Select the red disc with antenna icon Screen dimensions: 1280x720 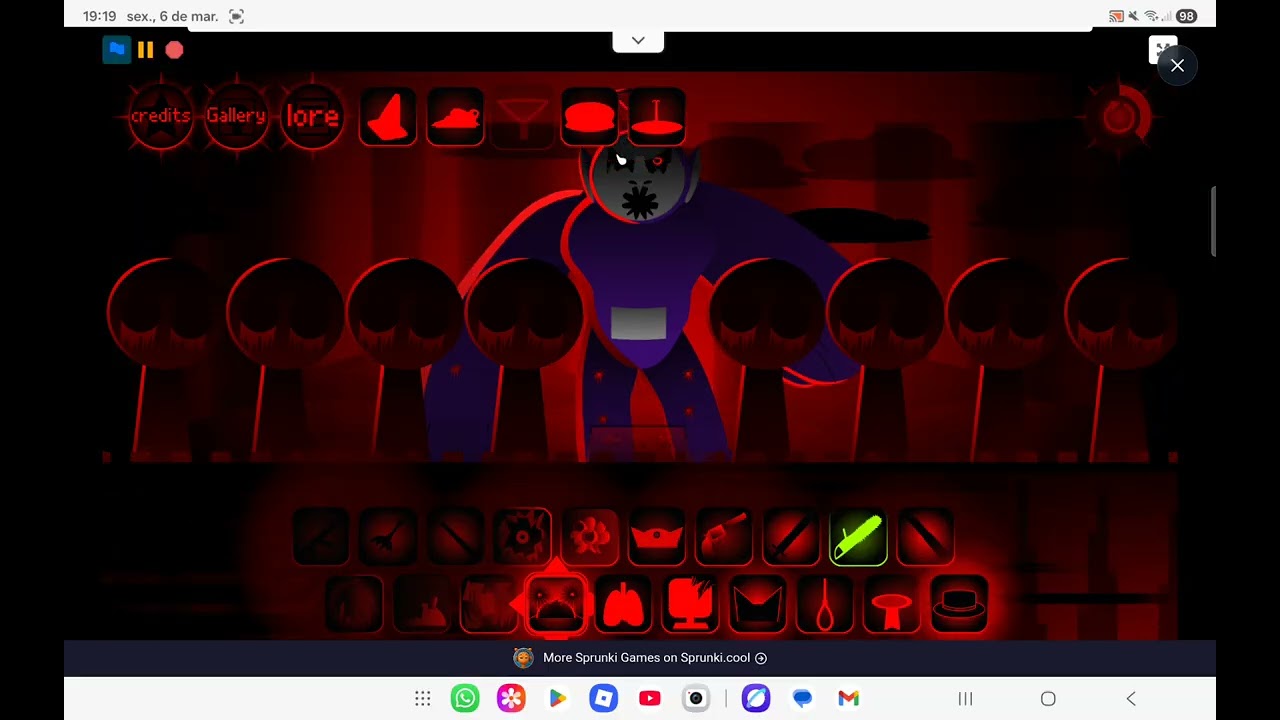click(x=657, y=116)
